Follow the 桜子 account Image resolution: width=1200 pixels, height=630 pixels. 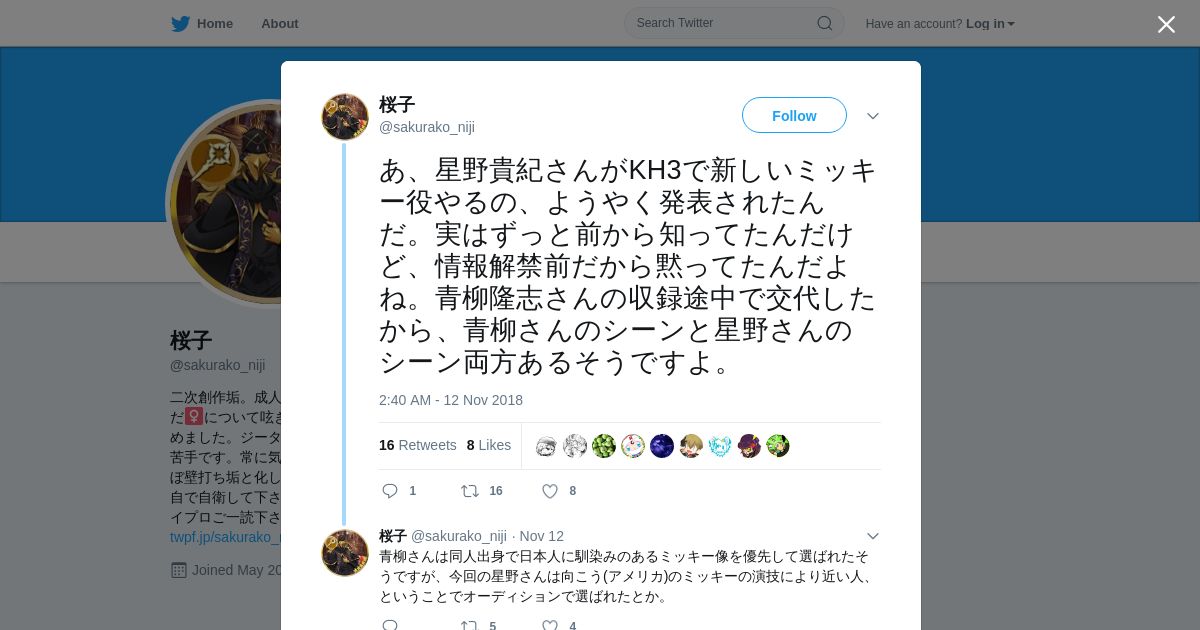tap(794, 115)
